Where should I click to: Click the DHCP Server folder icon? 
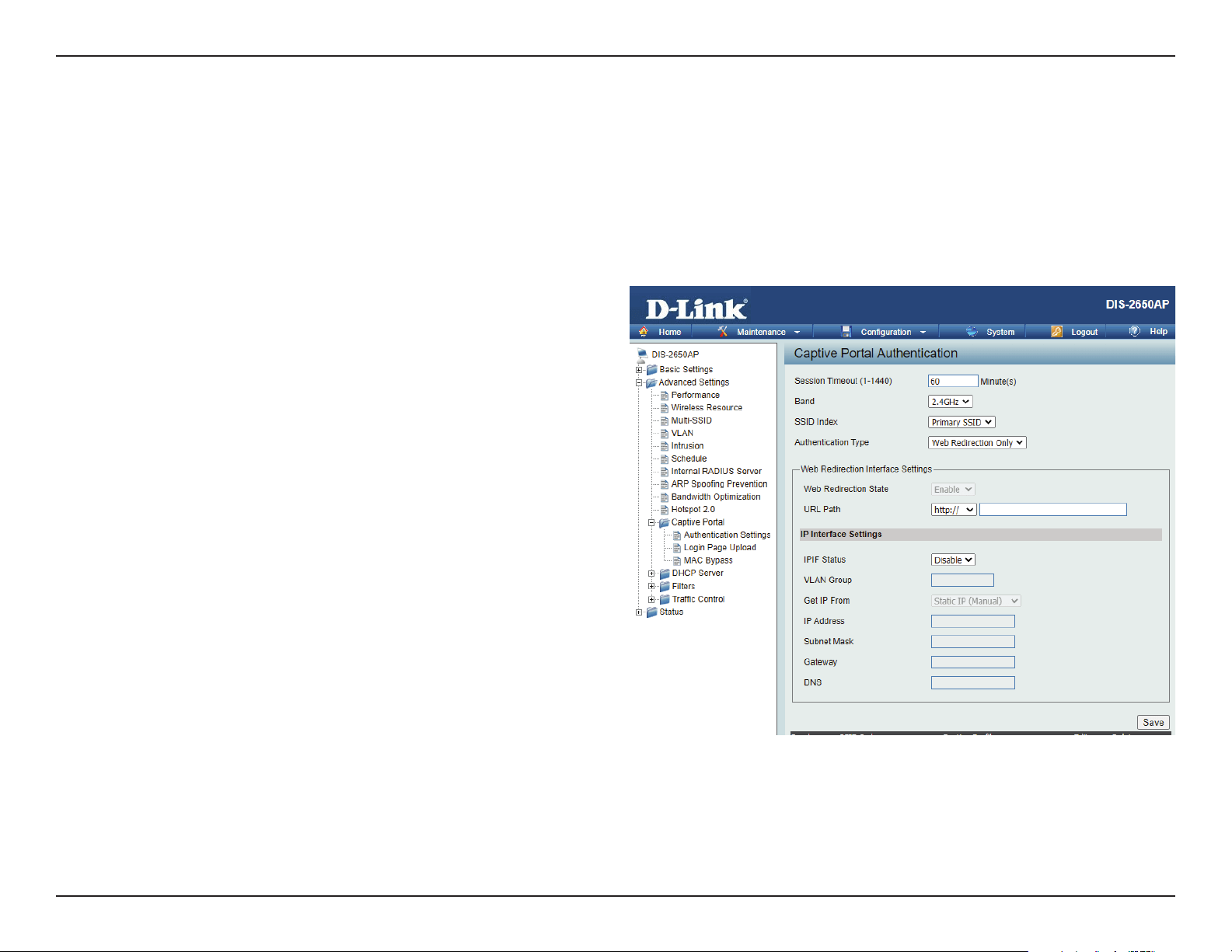[665, 574]
